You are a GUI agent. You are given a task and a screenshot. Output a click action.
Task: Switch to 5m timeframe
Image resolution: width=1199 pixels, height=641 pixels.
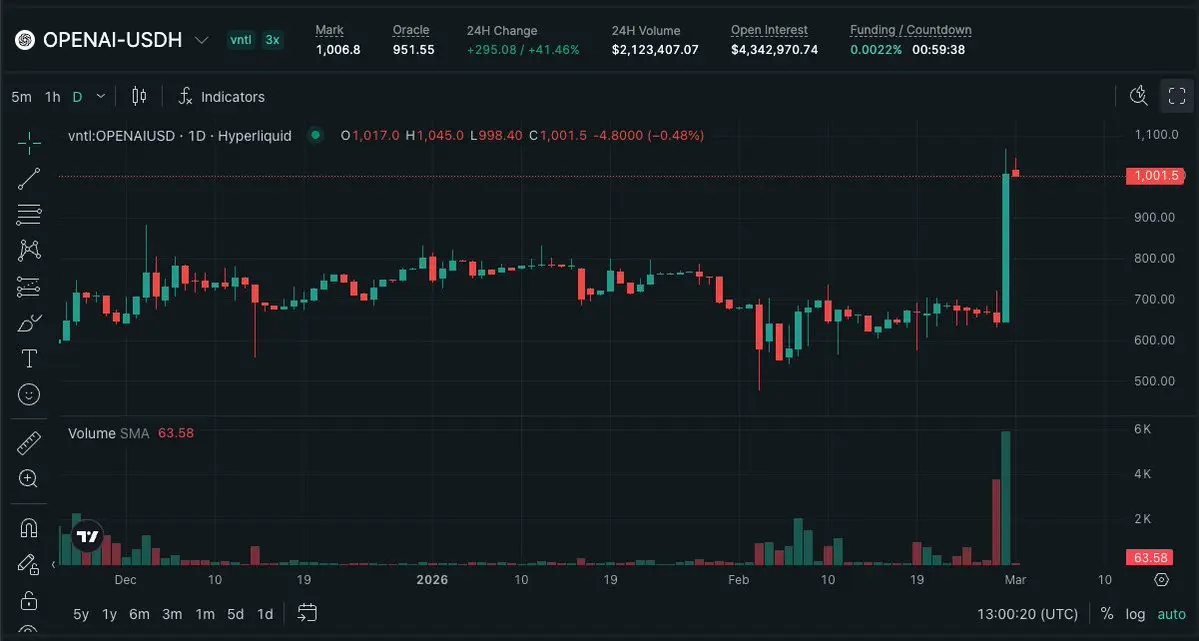pos(21,97)
